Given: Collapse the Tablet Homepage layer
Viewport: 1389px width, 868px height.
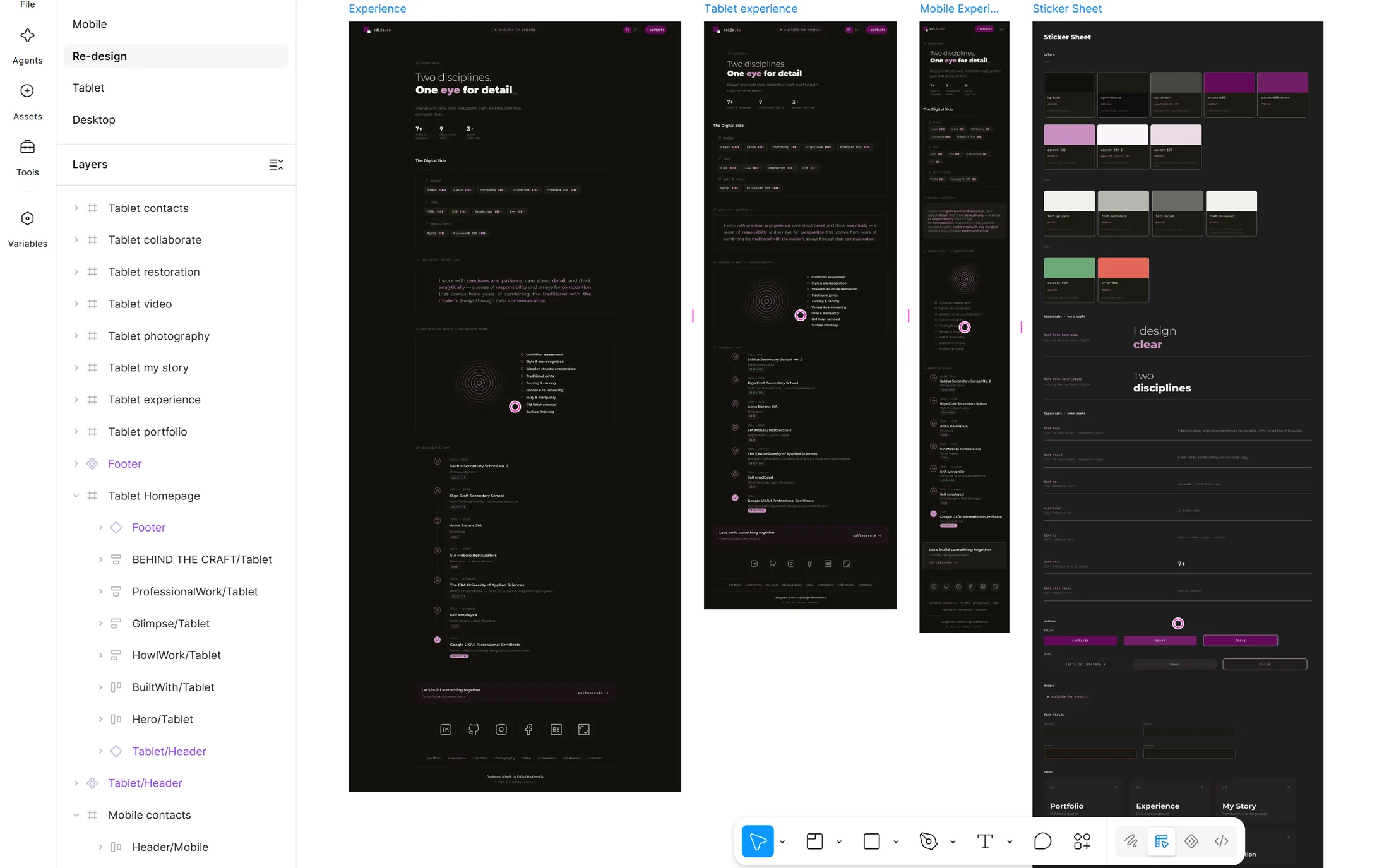Looking at the screenshot, I should pos(76,496).
